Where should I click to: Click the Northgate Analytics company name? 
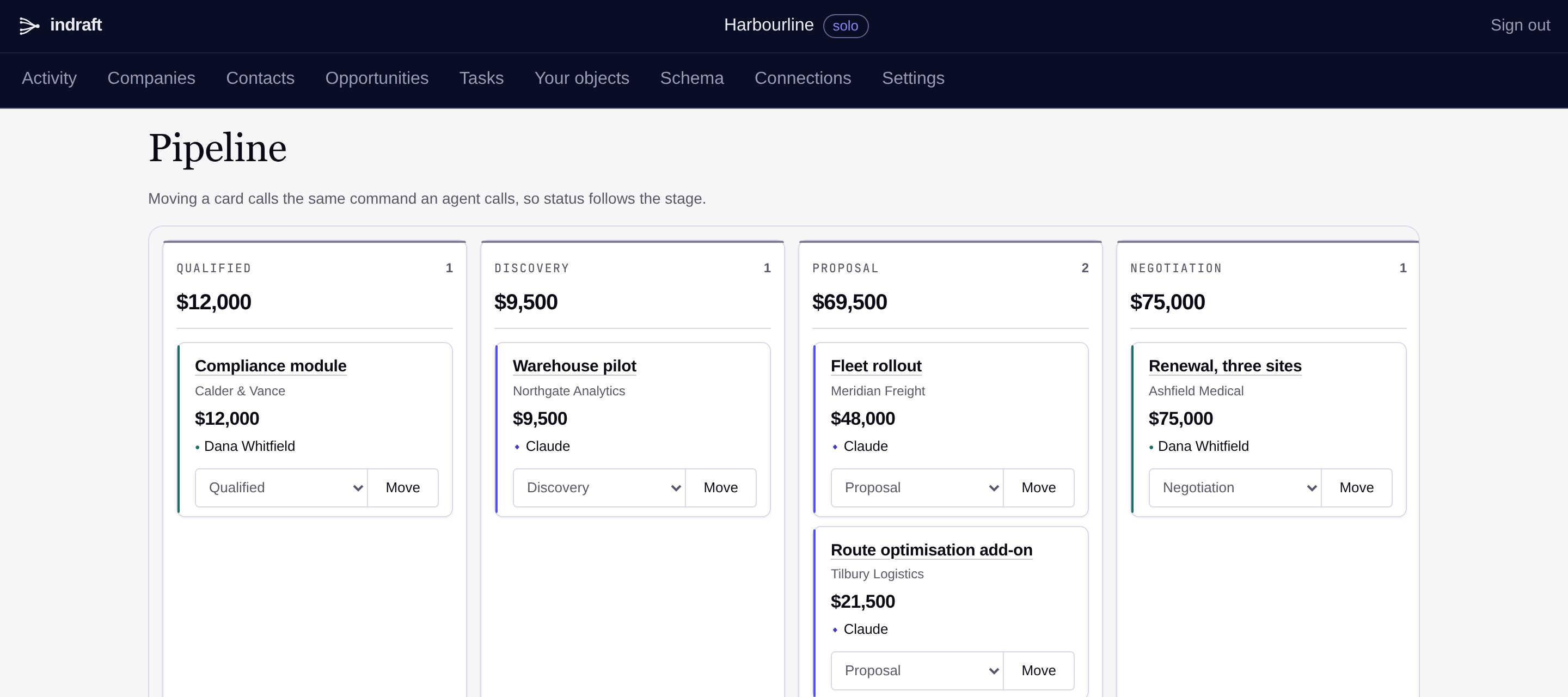coord(568,391)
